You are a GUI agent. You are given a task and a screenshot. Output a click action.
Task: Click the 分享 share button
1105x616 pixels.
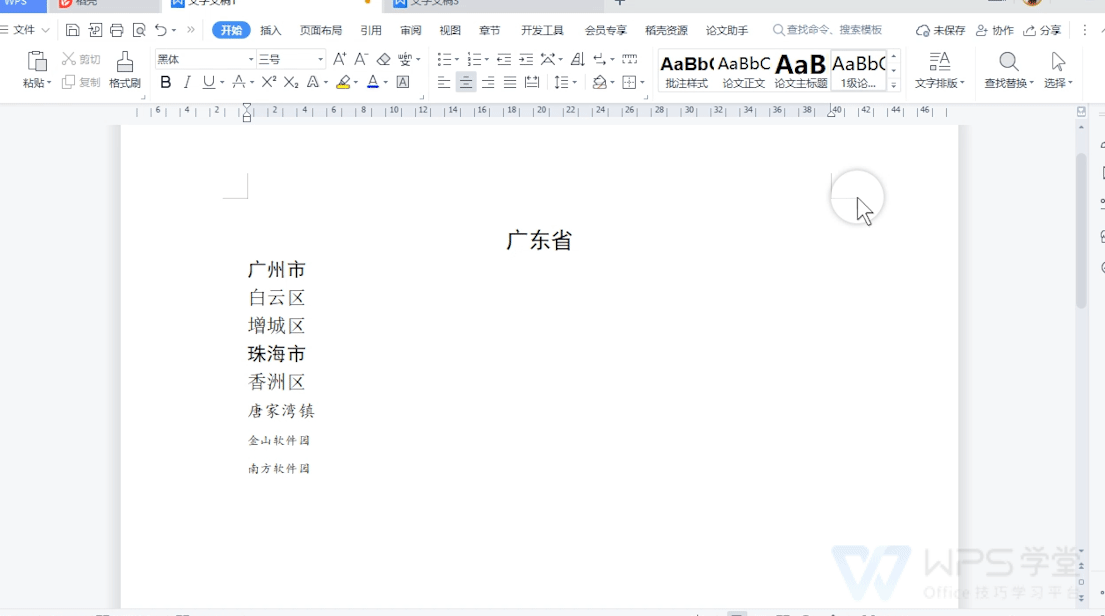(x=1043, y=30)
